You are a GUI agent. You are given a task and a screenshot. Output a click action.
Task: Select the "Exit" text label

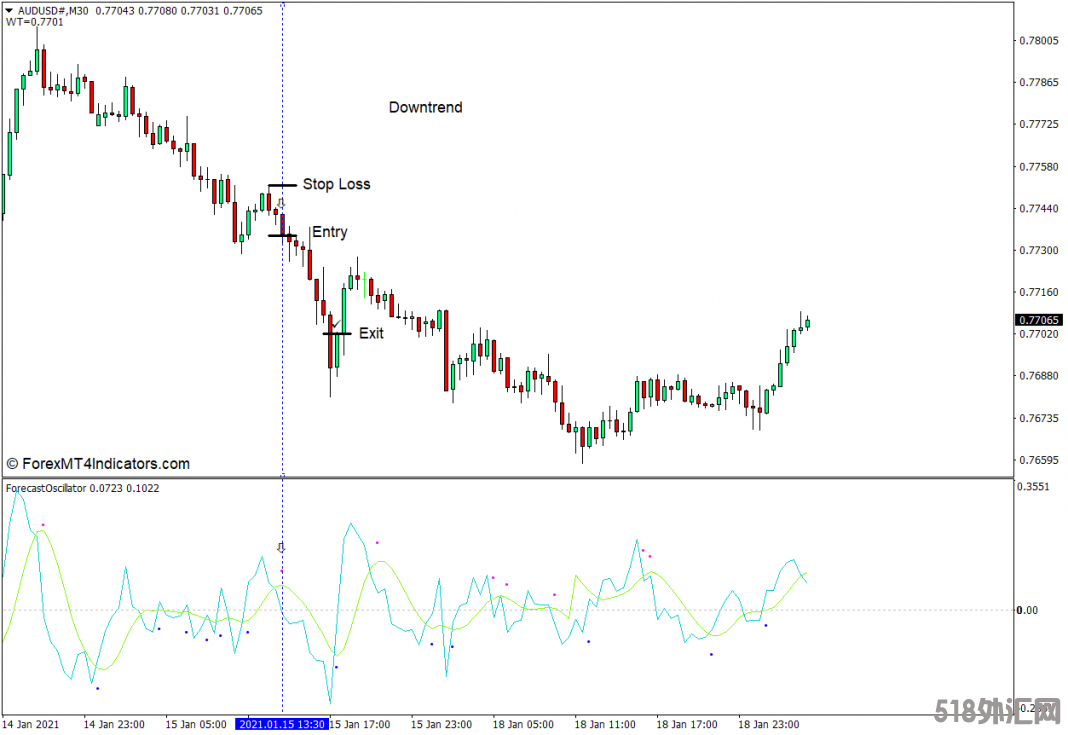click(x=371, y=333)
